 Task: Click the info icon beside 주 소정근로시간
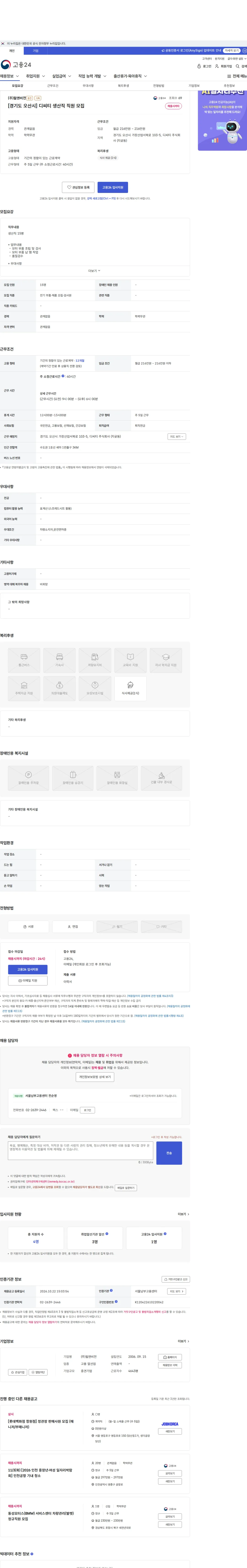63,376
